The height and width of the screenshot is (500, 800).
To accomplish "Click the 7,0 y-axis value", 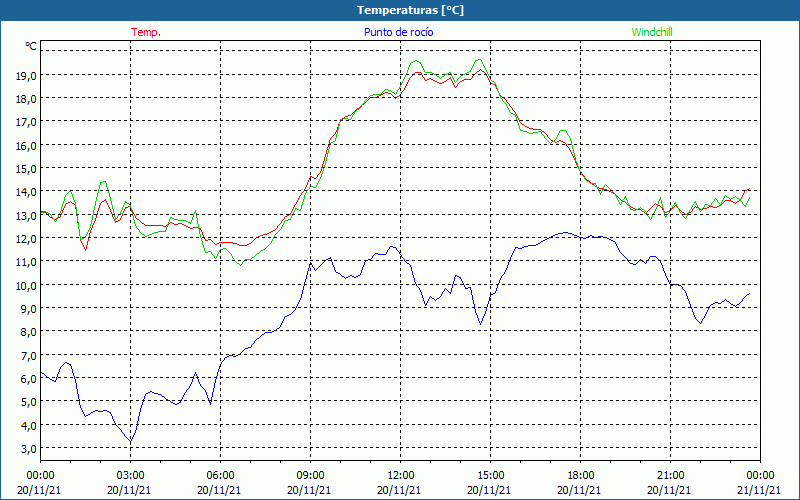I will tap(29, 355).
